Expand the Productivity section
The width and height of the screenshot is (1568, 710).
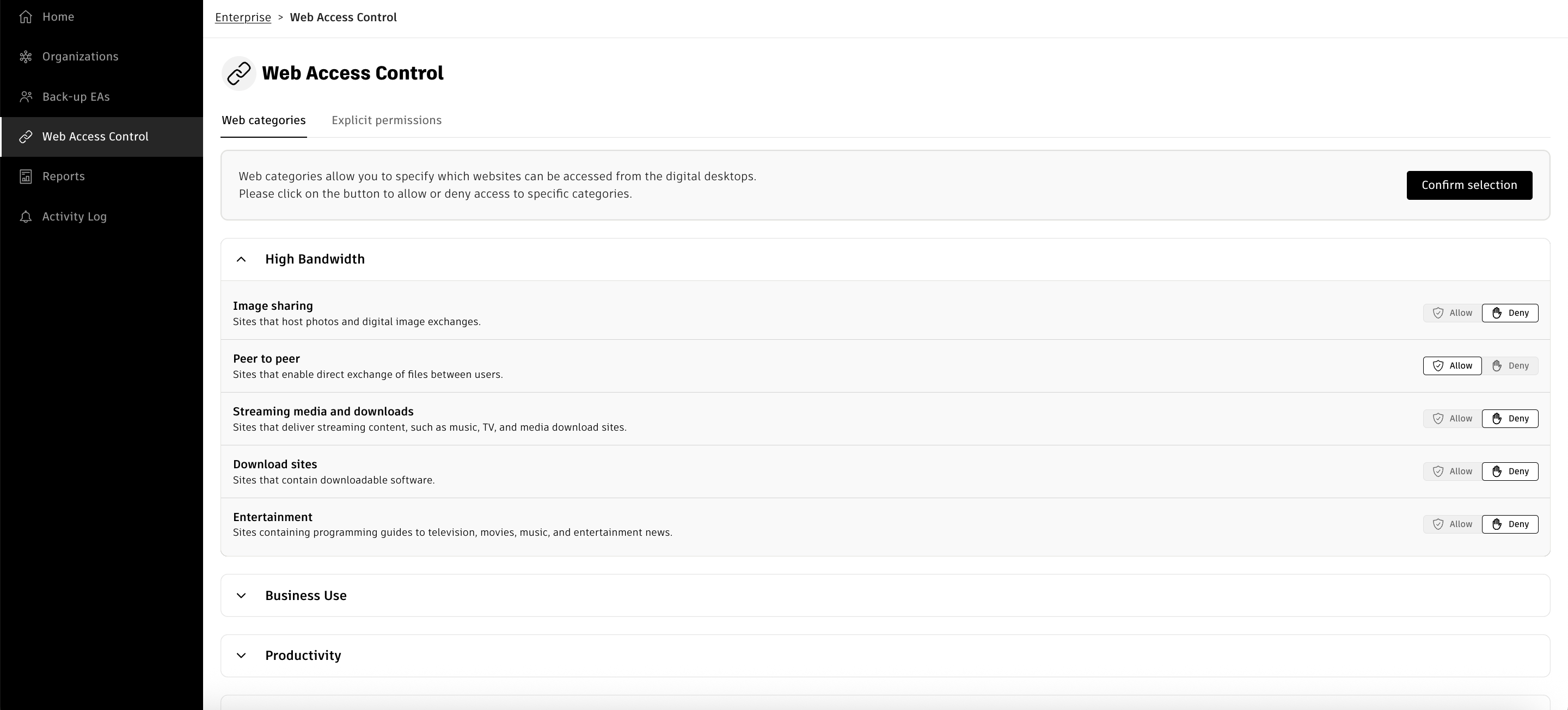pos(241,656)
